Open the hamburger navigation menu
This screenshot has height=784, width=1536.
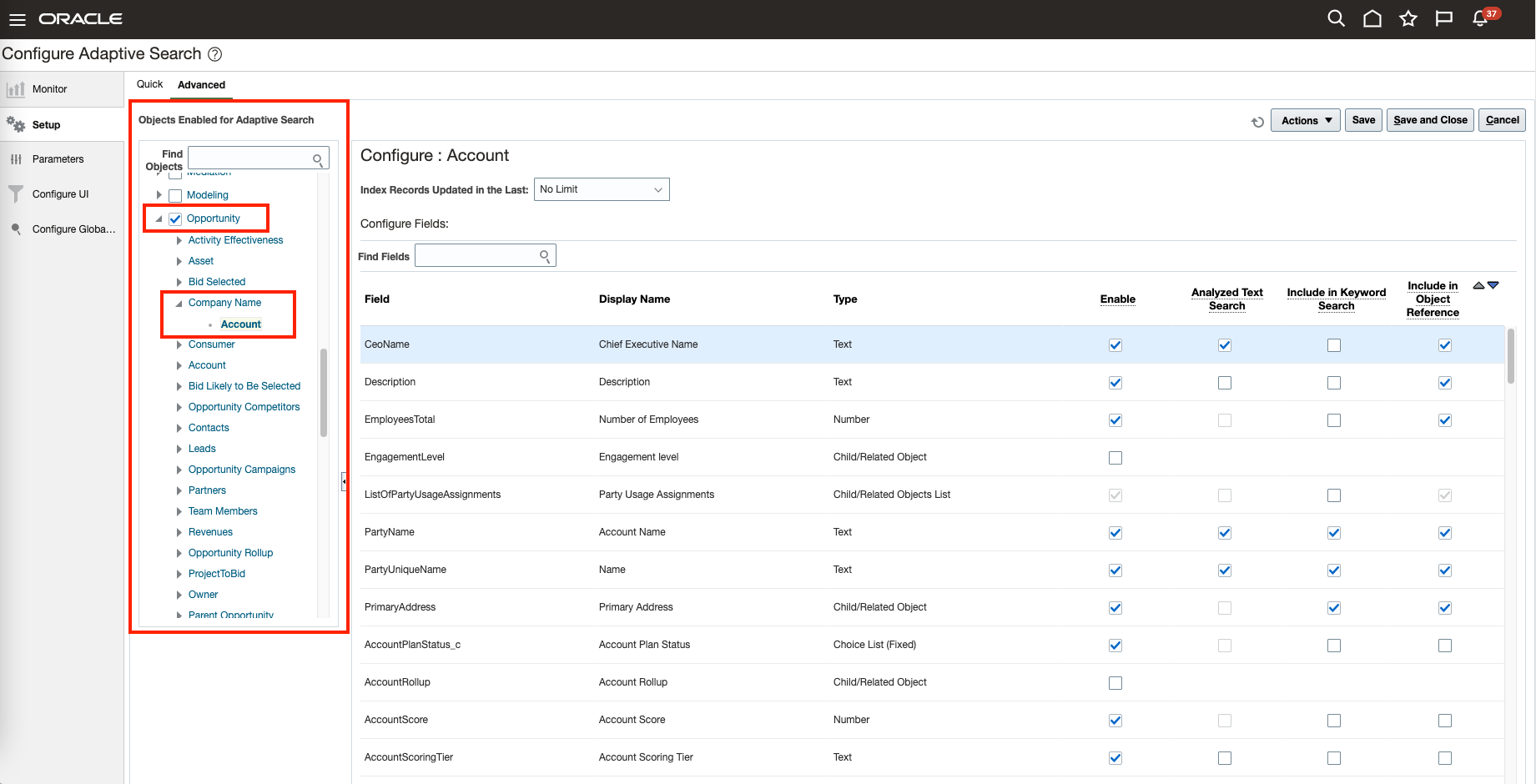tap(17, 19)
